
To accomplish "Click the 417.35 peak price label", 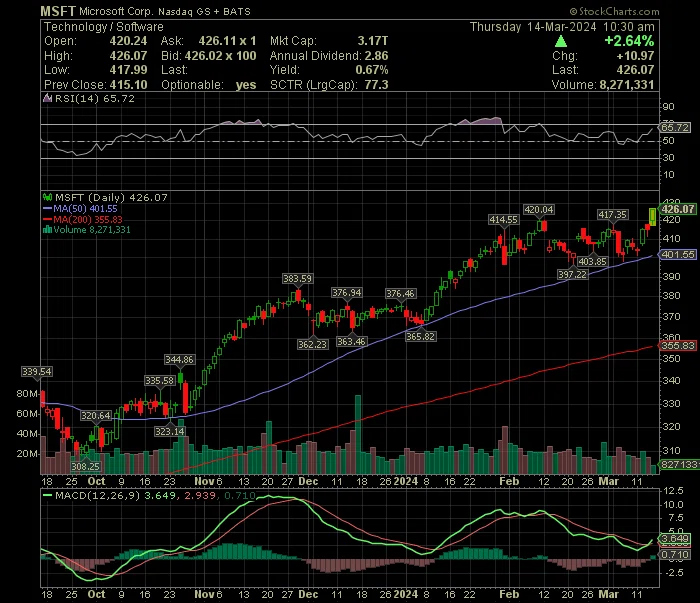I will tap(612, 215).
